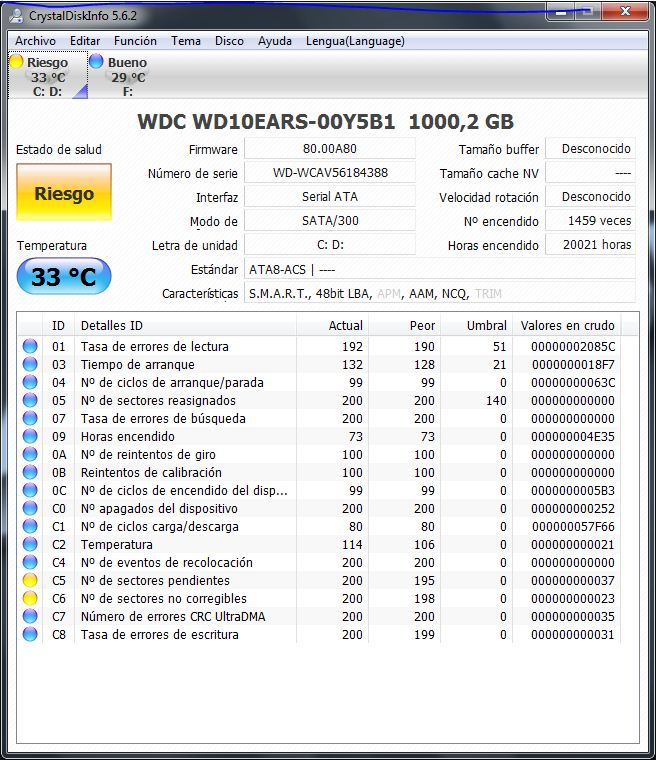Click the 33 °C temperature indicator button

(x=64, y=276)
